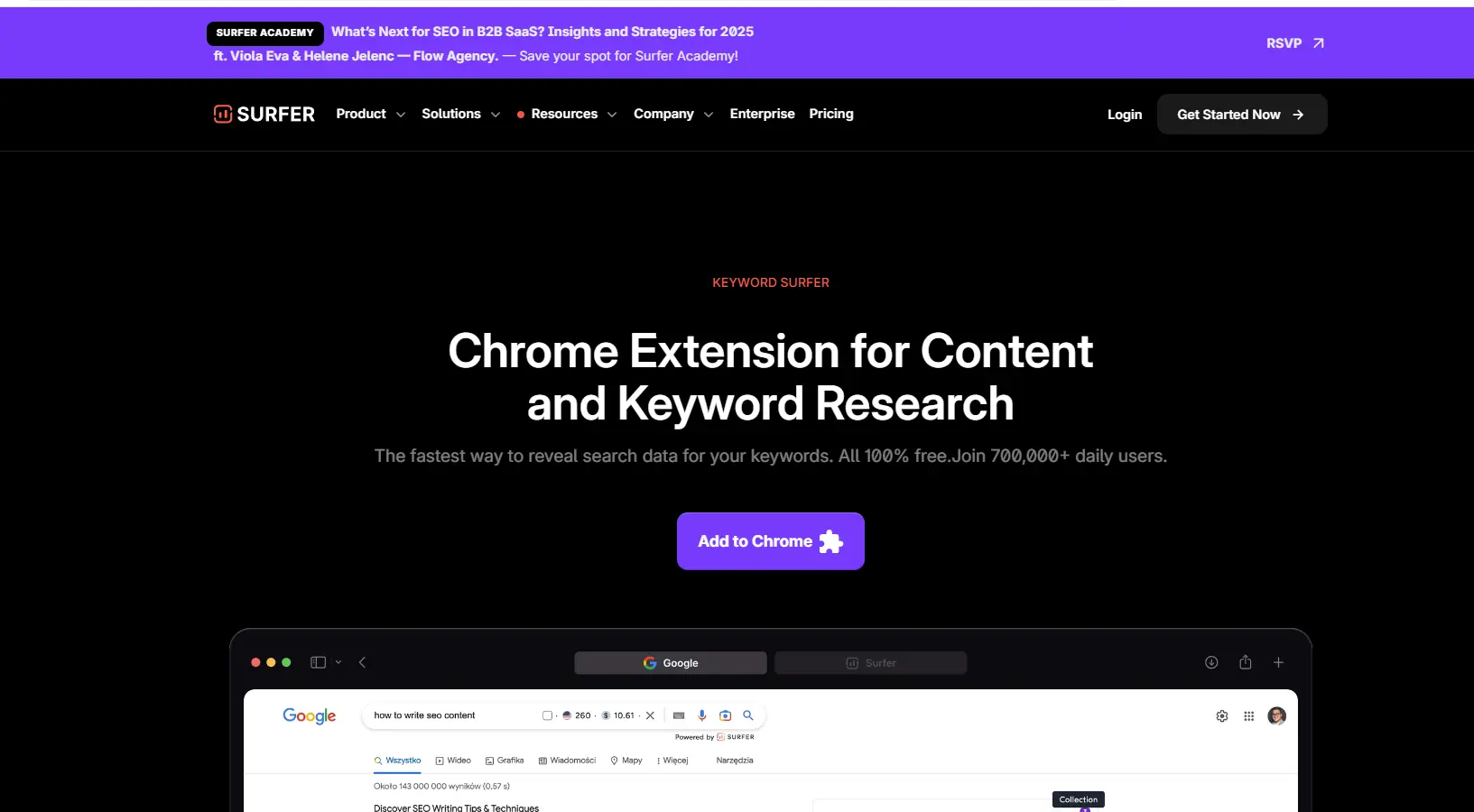
Task: Tick the checkbox inside the search bar
Action: pyautogui.click(x=547, y=715)
